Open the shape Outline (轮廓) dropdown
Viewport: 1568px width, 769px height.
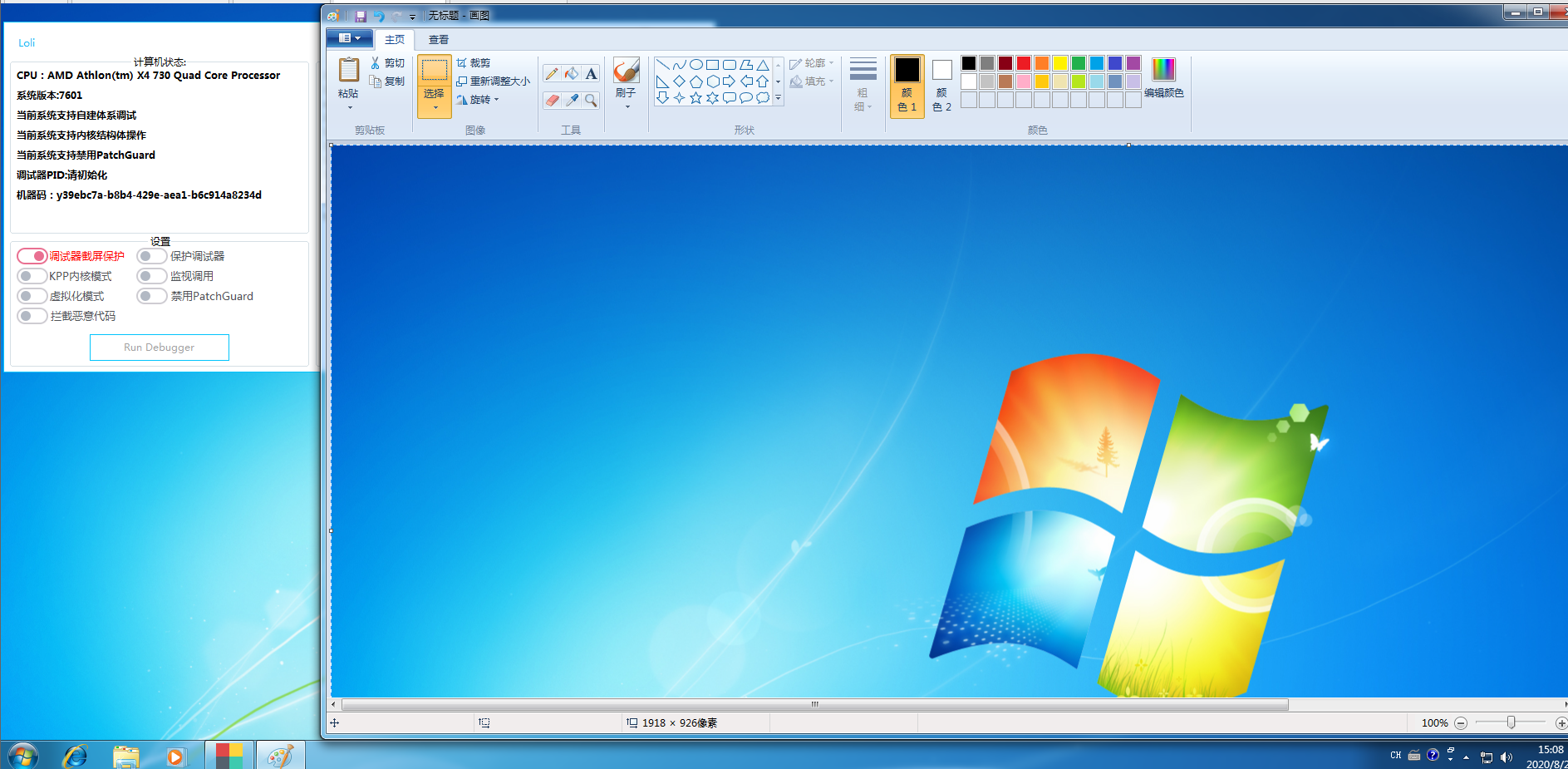(x=812, y=63)
